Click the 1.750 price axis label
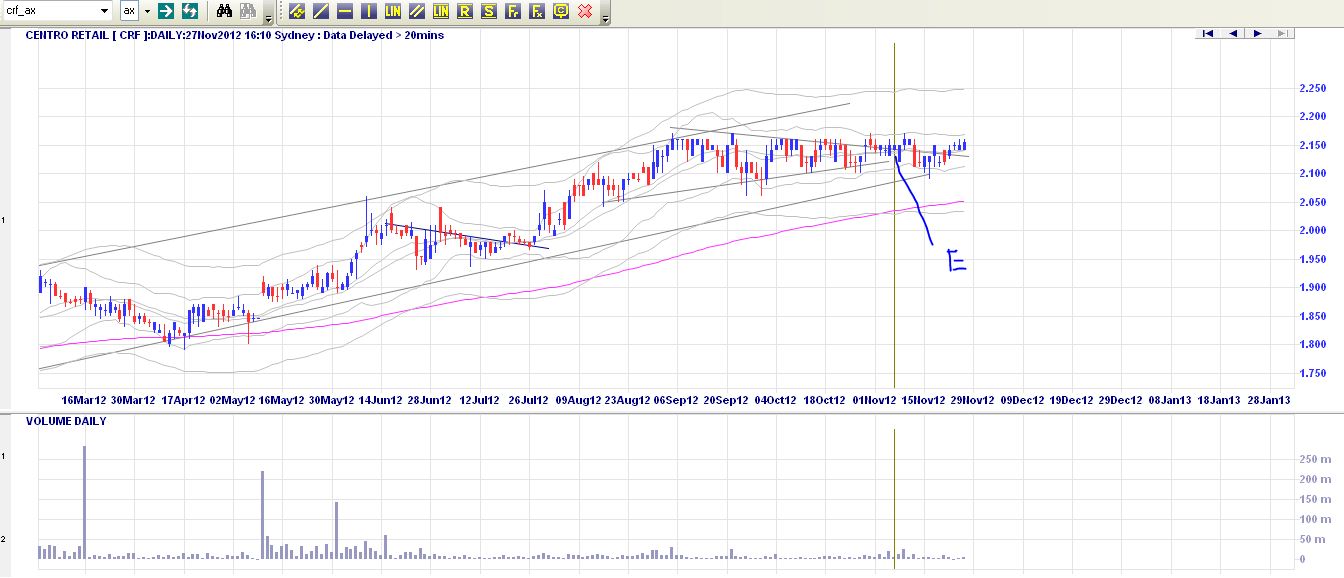This screenshot has height=578, width=1344. tap(1311, 372)
